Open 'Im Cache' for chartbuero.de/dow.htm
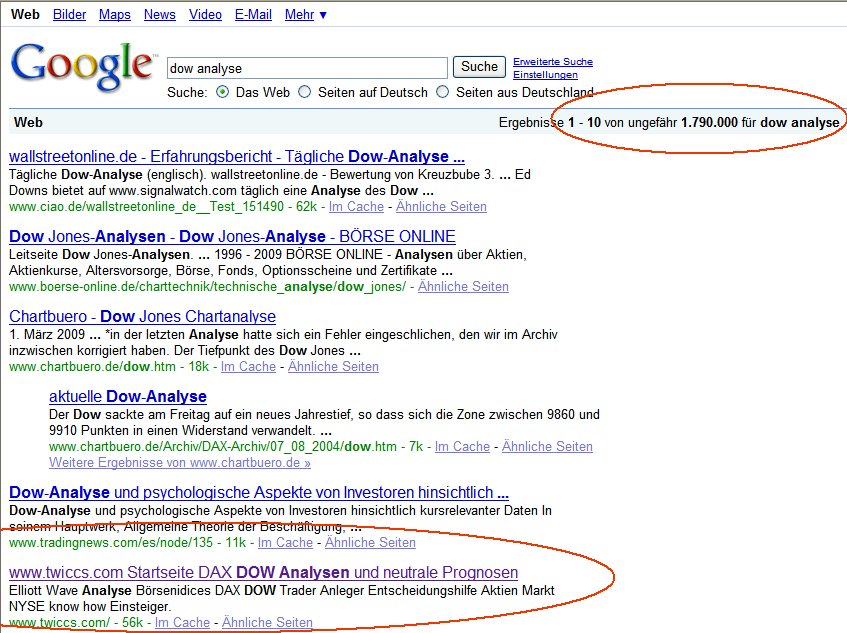The height and width of the screenshot is (633, 847). (x=248, y=367)
